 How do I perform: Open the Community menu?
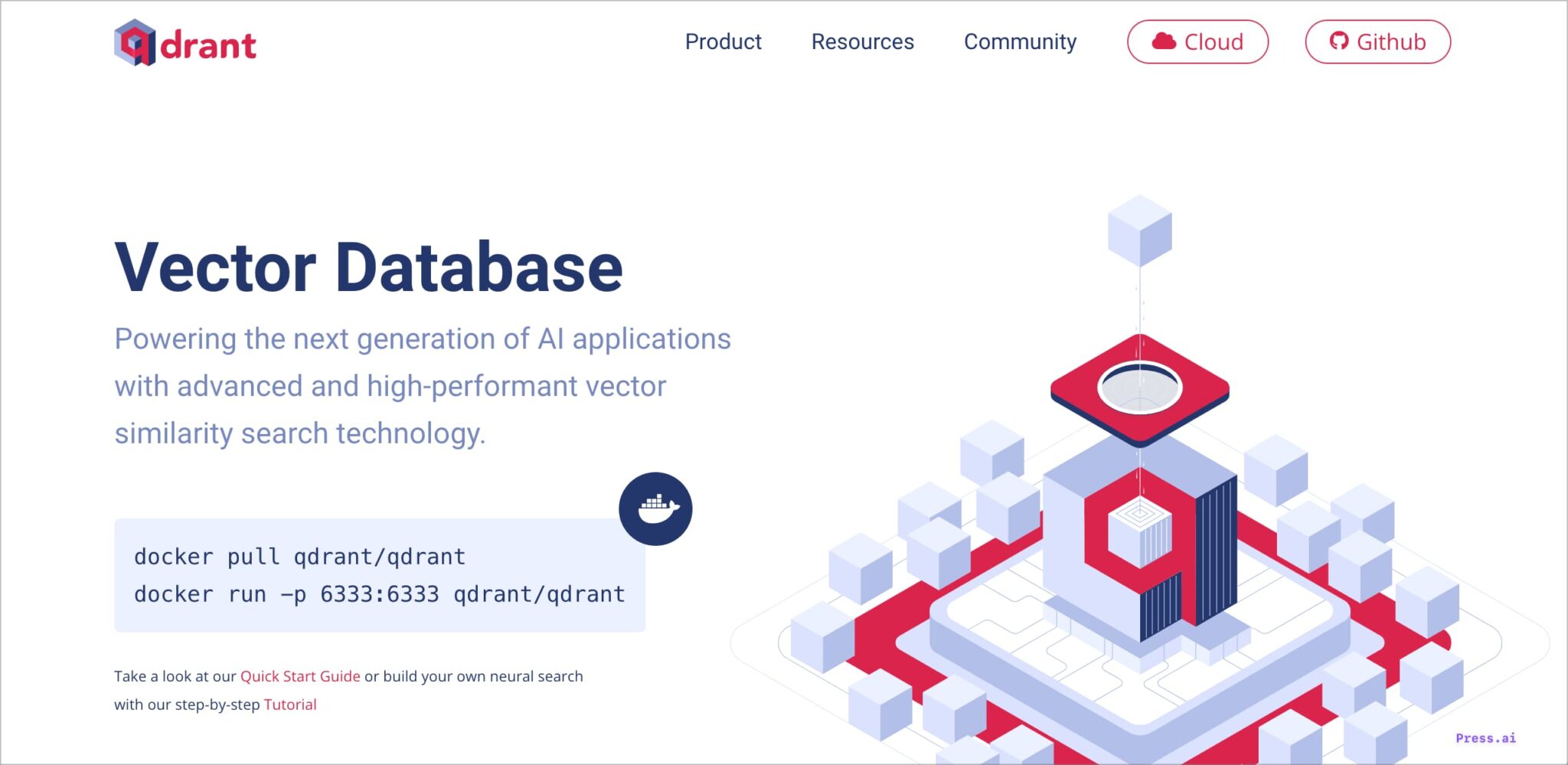point(1020,41)
